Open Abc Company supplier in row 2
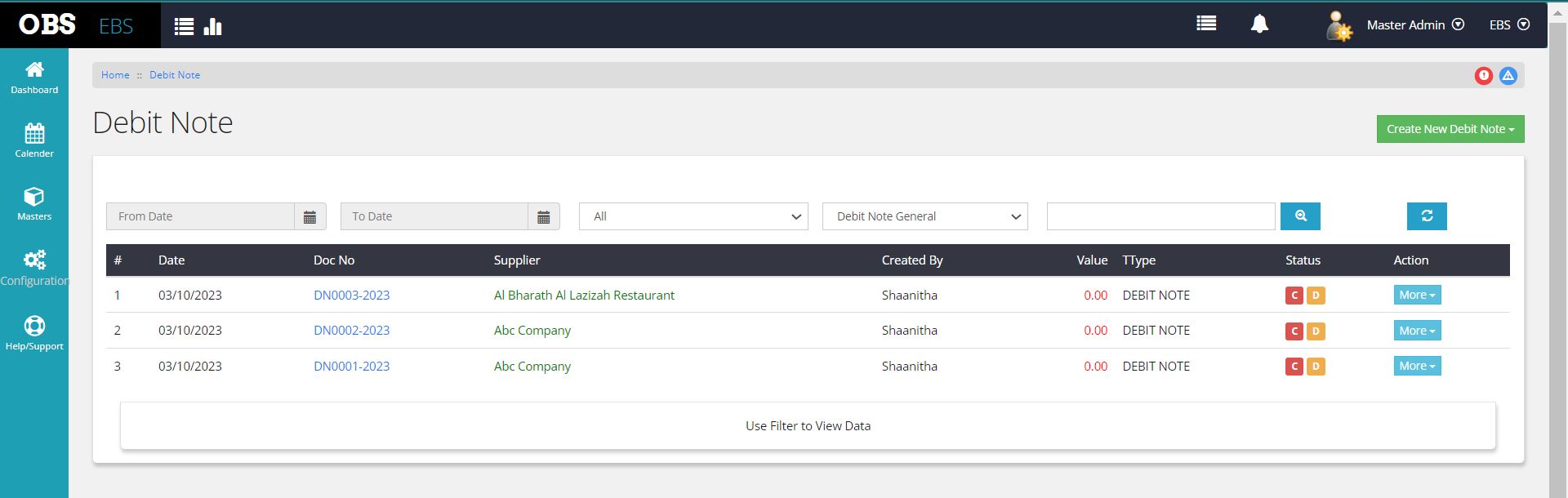Image resolution: width=1568 pixels, height=498 pixels. (532, 331)
